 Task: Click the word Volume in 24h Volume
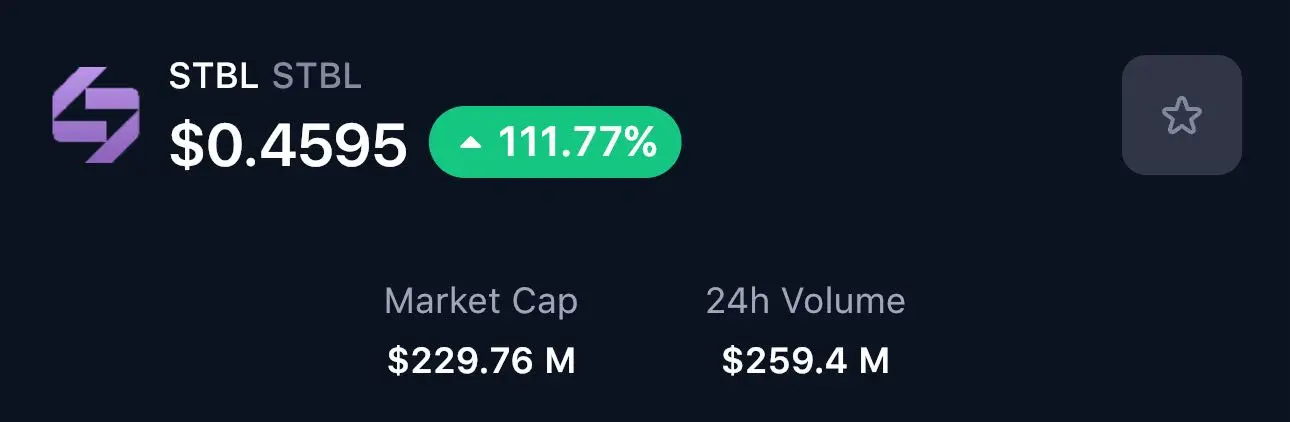(x=843, y=301)
